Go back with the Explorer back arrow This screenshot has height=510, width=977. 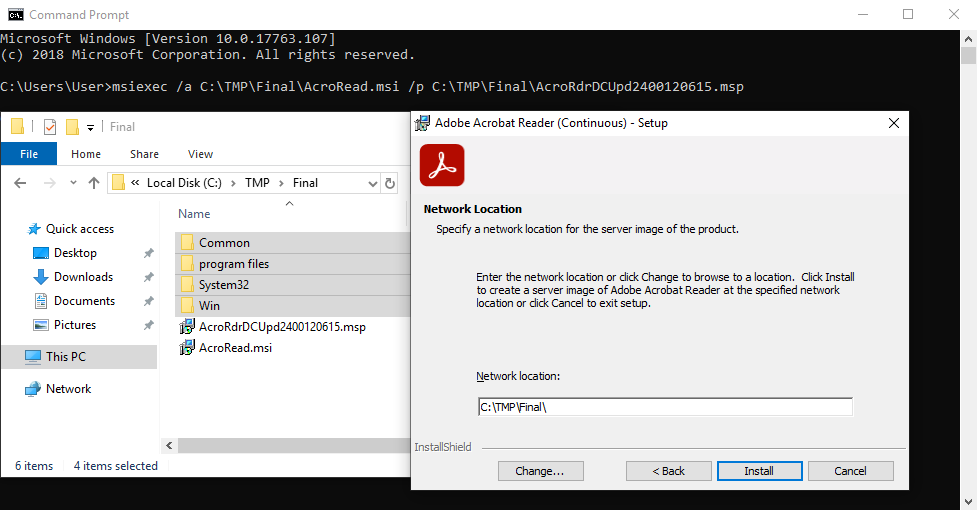click(x=20, y=183)
